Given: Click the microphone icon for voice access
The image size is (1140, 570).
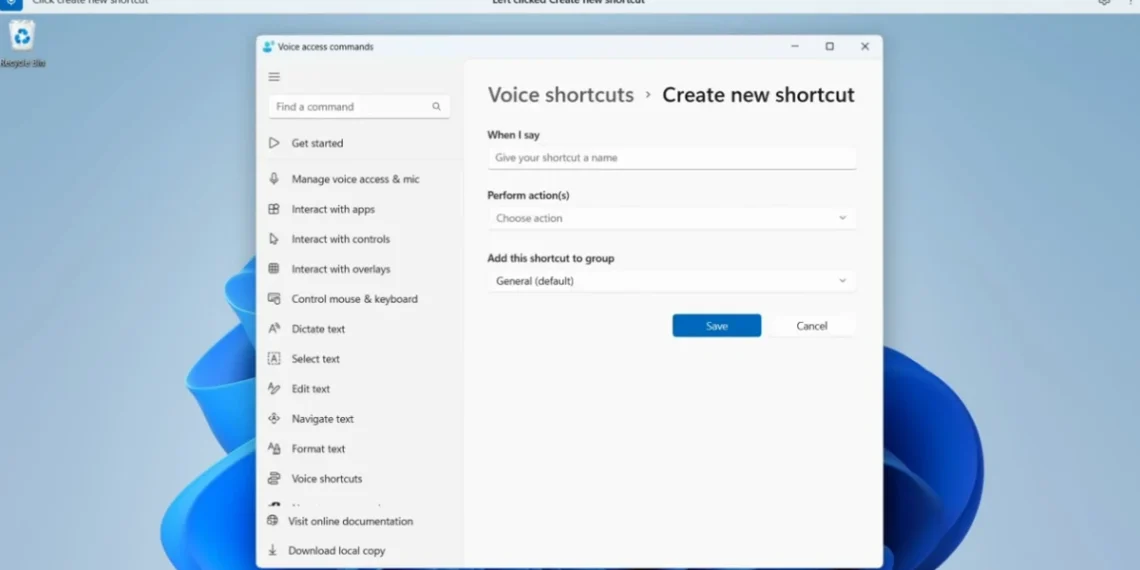Looking at the screenshot, I should coord(274,179).
